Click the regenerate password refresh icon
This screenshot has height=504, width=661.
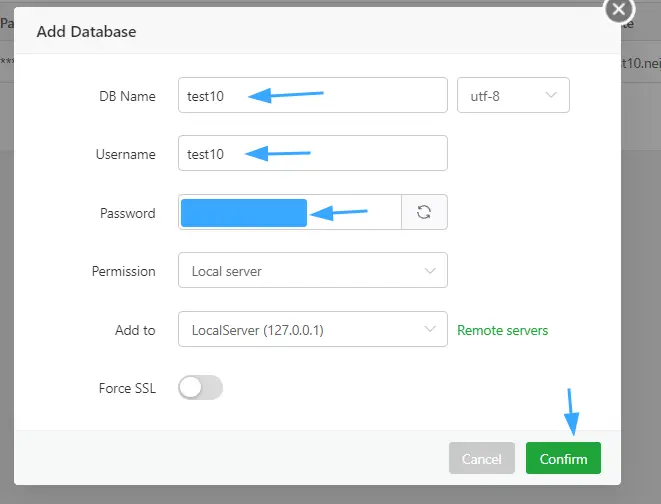click(424, 212)
